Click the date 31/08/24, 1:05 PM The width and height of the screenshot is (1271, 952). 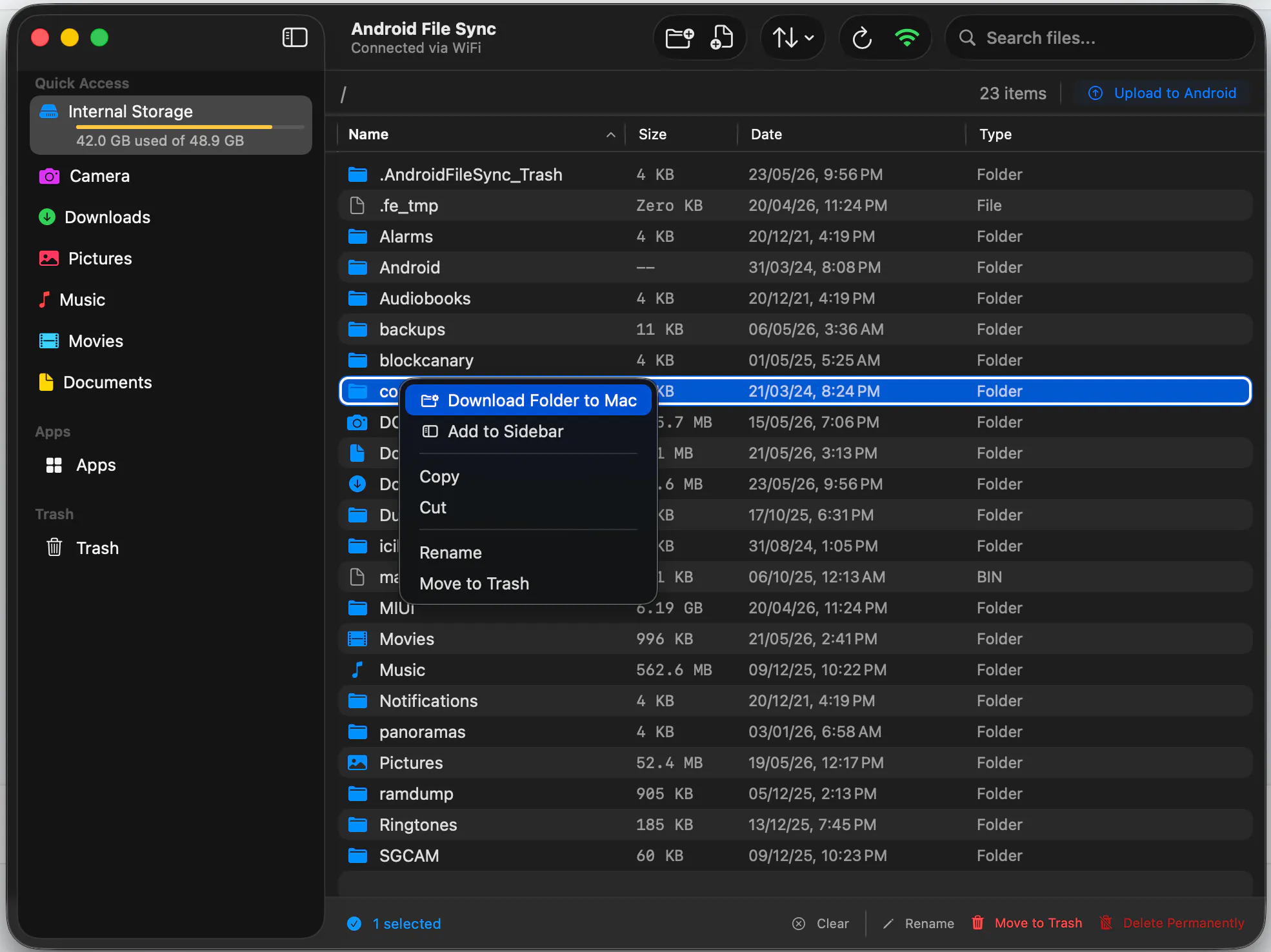[813, 546]
